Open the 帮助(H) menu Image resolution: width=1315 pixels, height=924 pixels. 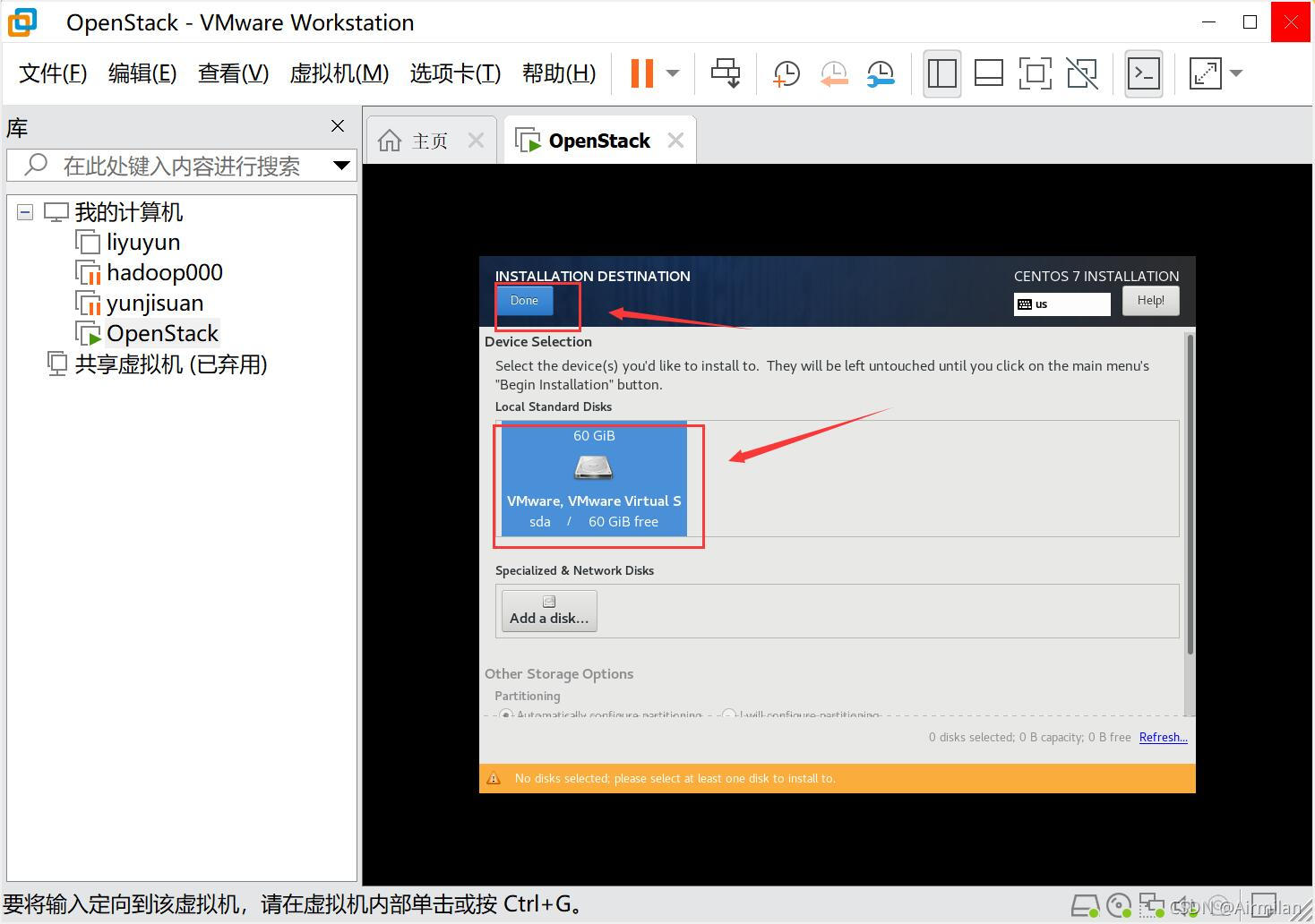[x=559, y=73]
